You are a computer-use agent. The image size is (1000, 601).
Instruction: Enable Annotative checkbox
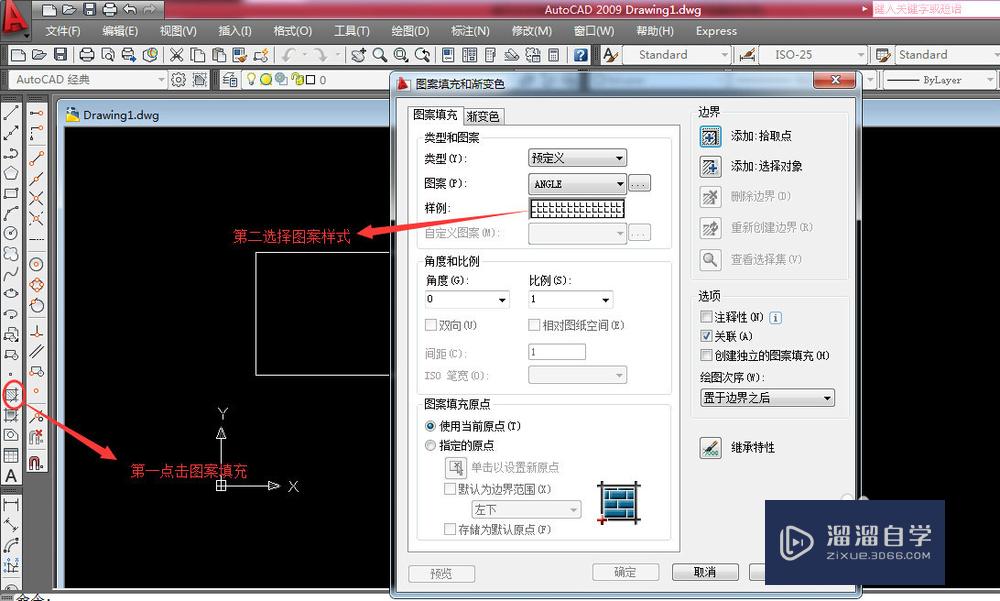(706, 316)
